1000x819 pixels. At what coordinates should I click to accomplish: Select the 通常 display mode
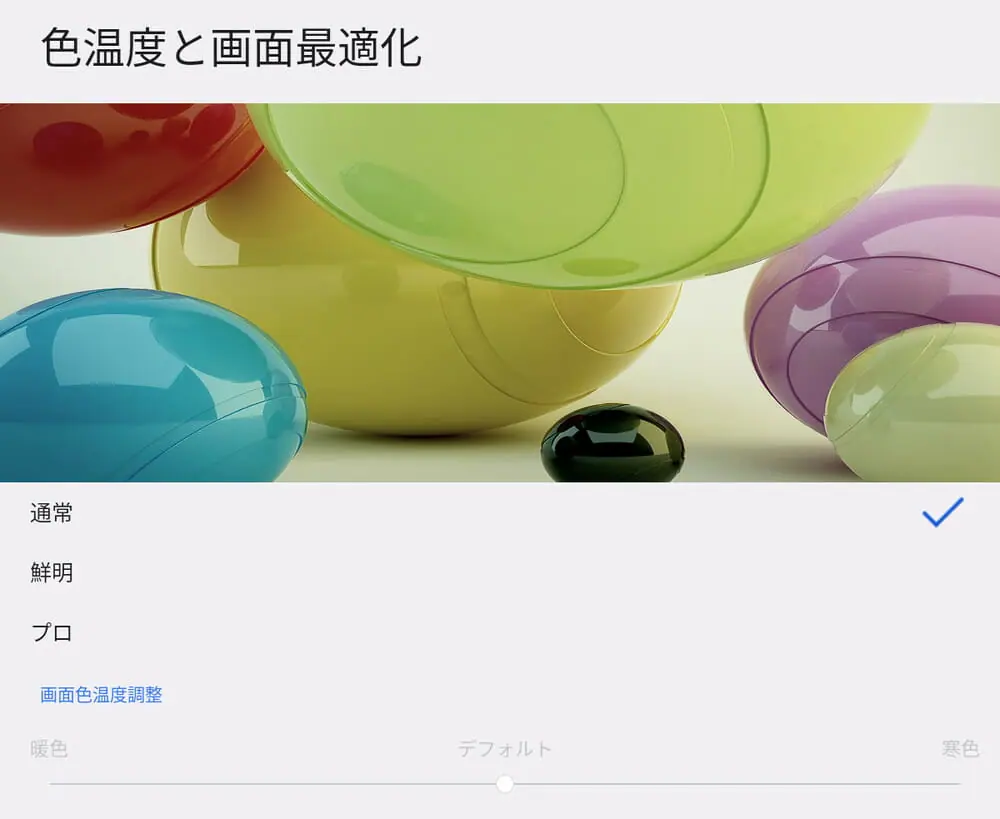tap(500, 513)
